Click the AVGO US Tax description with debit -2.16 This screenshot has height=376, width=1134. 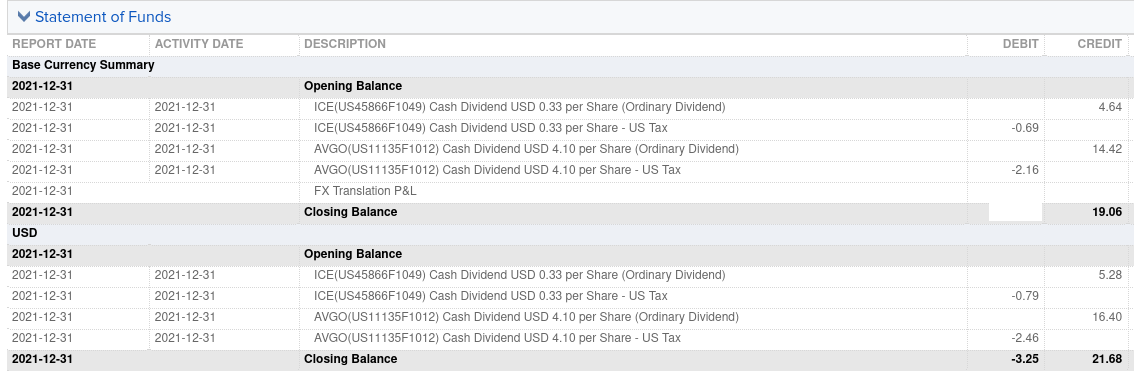[x=498, y=170]
